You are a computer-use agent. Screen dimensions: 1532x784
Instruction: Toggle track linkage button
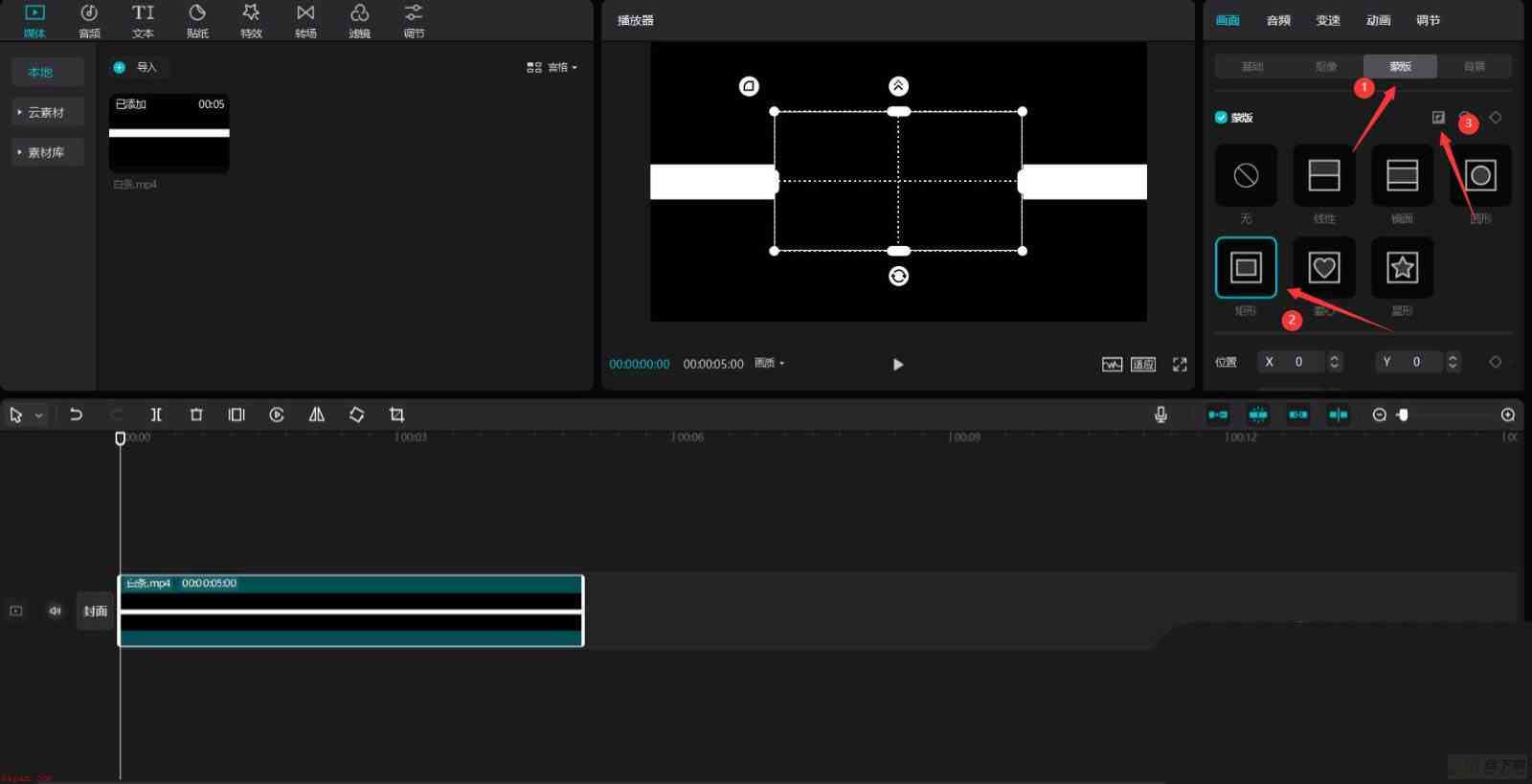point(1298,414)
